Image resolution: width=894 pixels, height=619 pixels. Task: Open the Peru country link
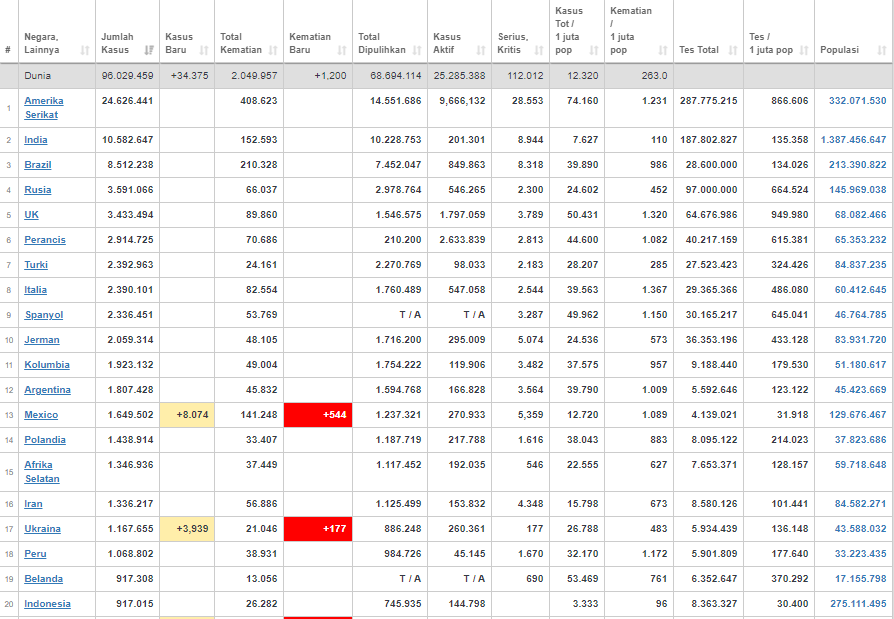[x=35, y=554]
